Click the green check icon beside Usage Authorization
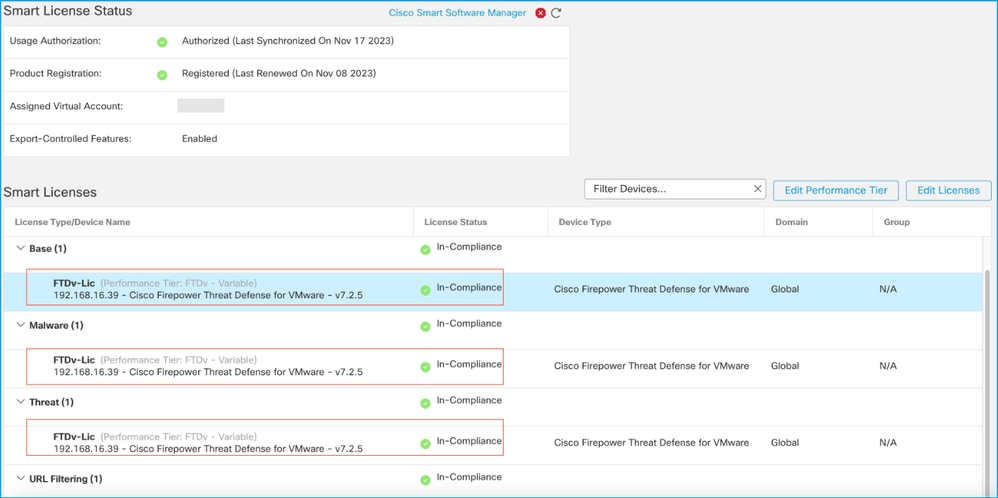The image size is (998, 498). click(162, 41)
